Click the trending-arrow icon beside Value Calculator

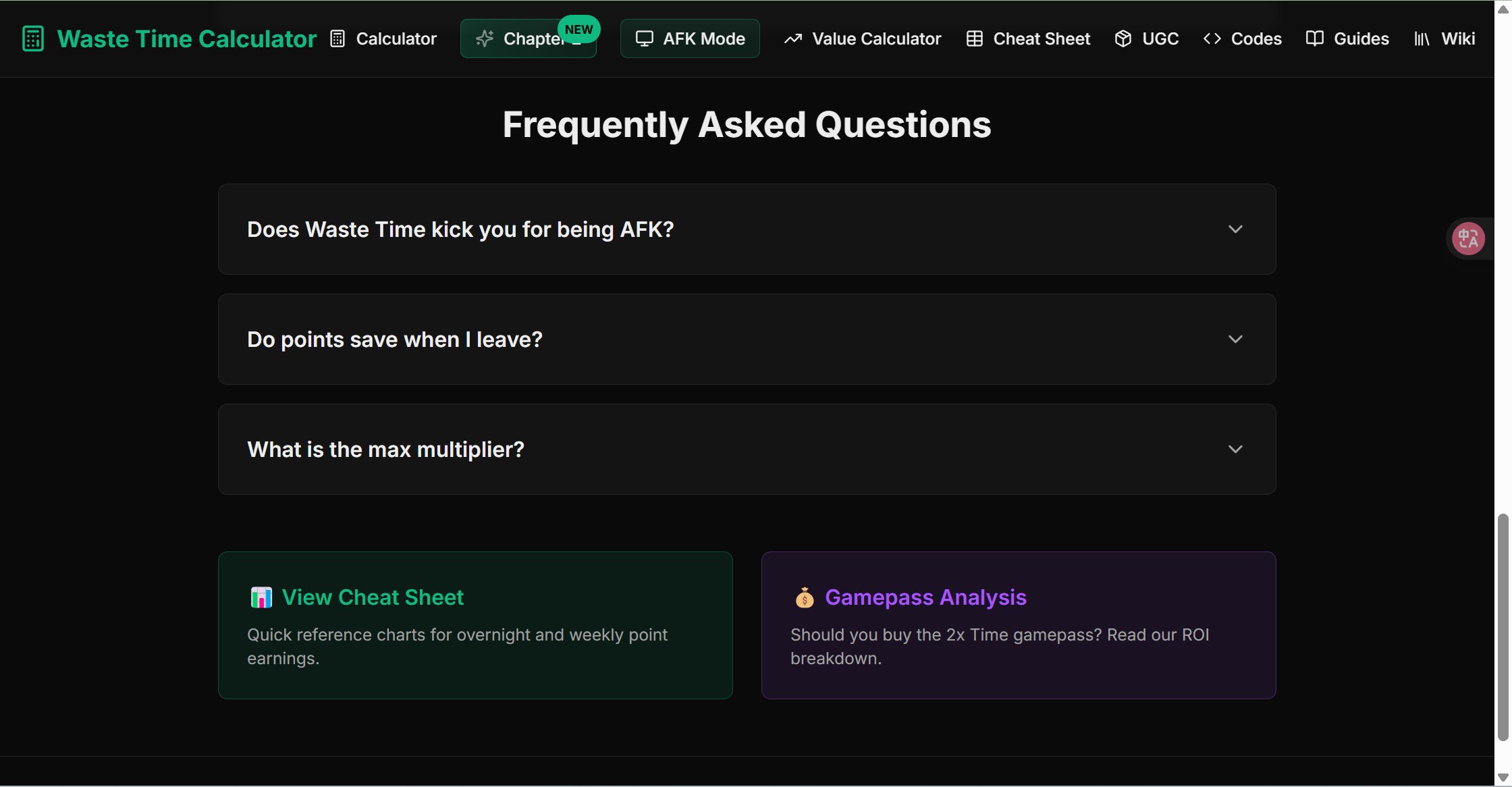pyautogui.click(x=794, y=38)
